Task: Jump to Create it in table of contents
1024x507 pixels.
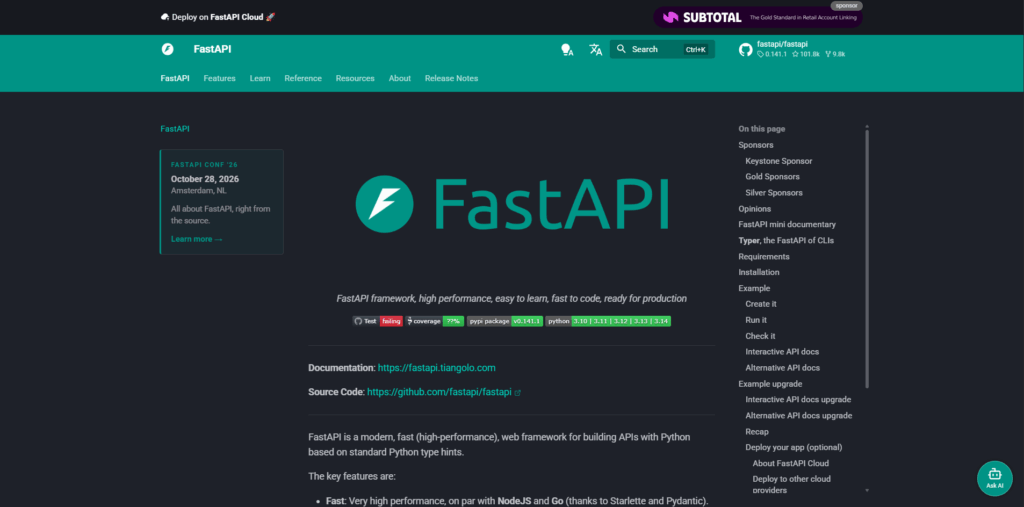Action: [761, 304]
